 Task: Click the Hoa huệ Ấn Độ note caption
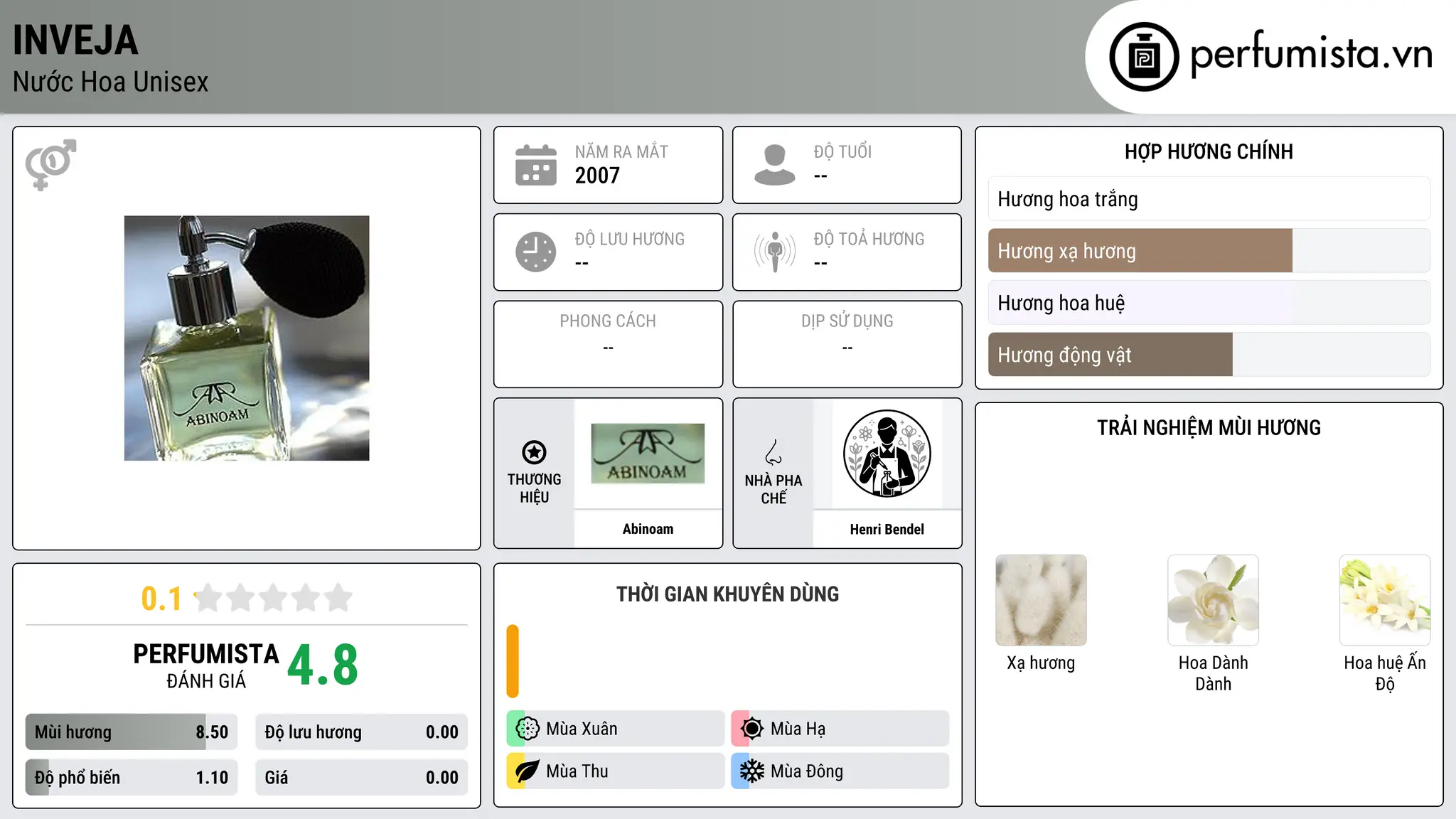coord(1385,673)
